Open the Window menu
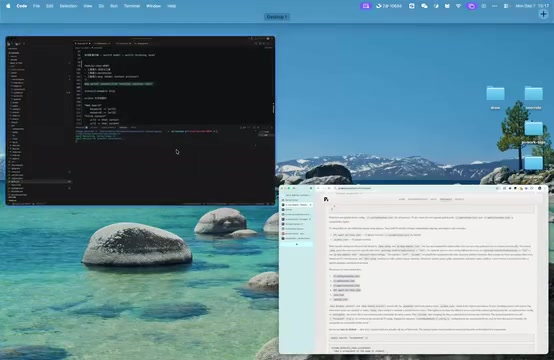The image size is (554, 360). (x=153, y=6)
